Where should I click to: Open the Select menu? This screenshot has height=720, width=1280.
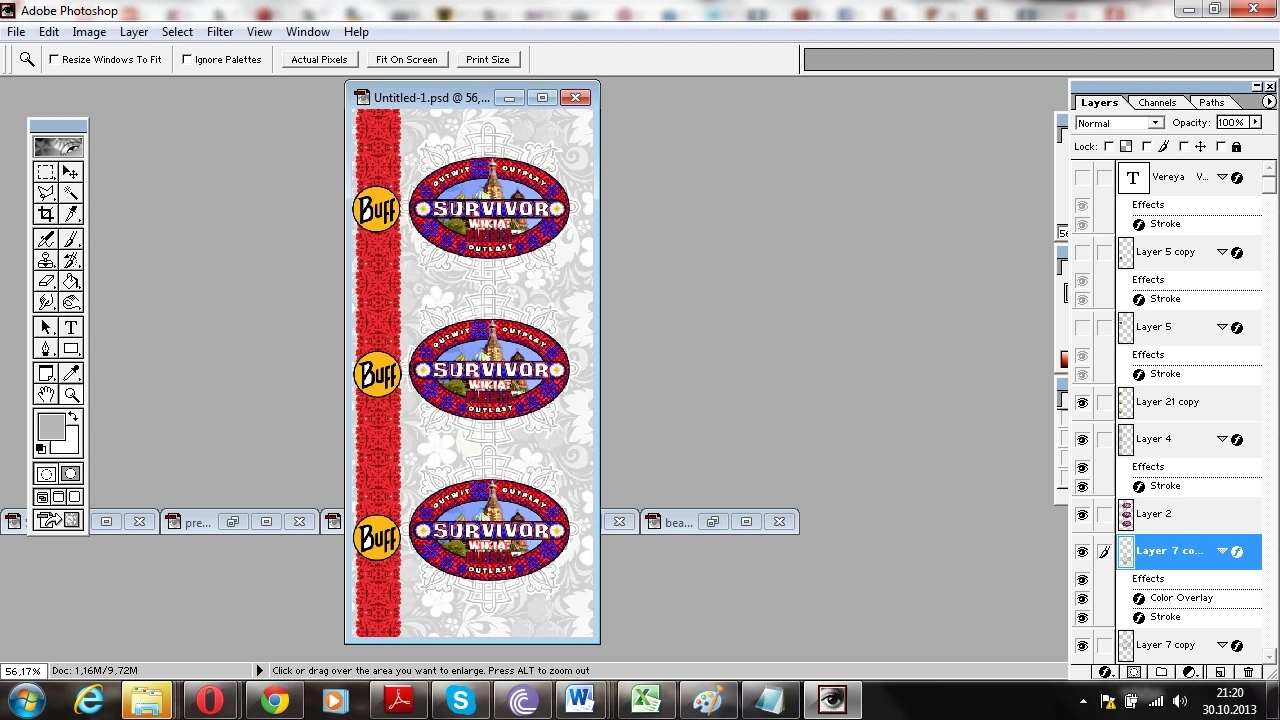(177, 32)
